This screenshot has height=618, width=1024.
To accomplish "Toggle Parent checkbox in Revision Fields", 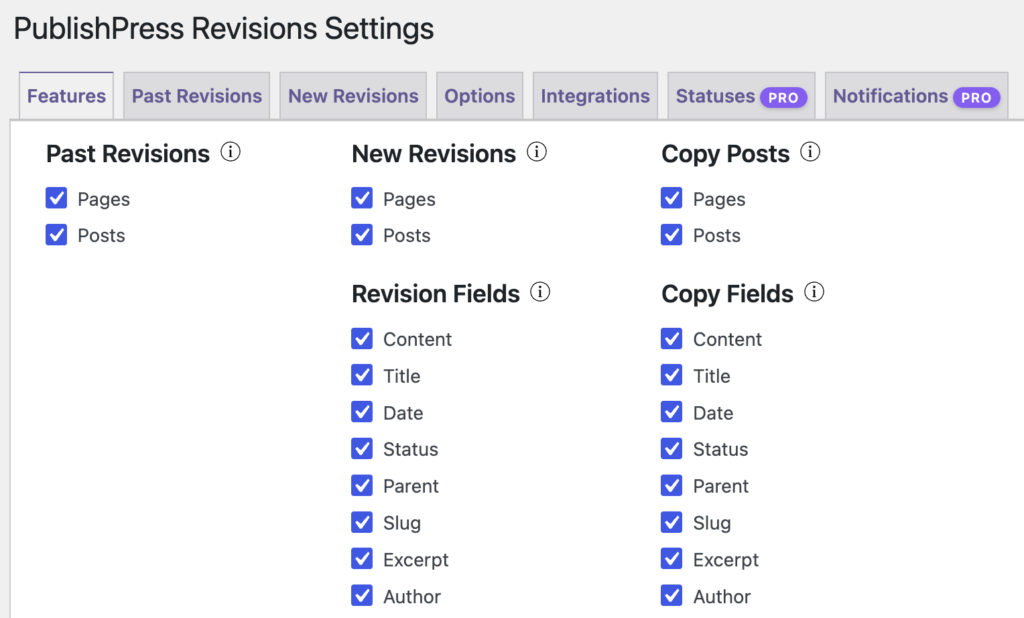I will pyautogui.click(x=362, y=485).
